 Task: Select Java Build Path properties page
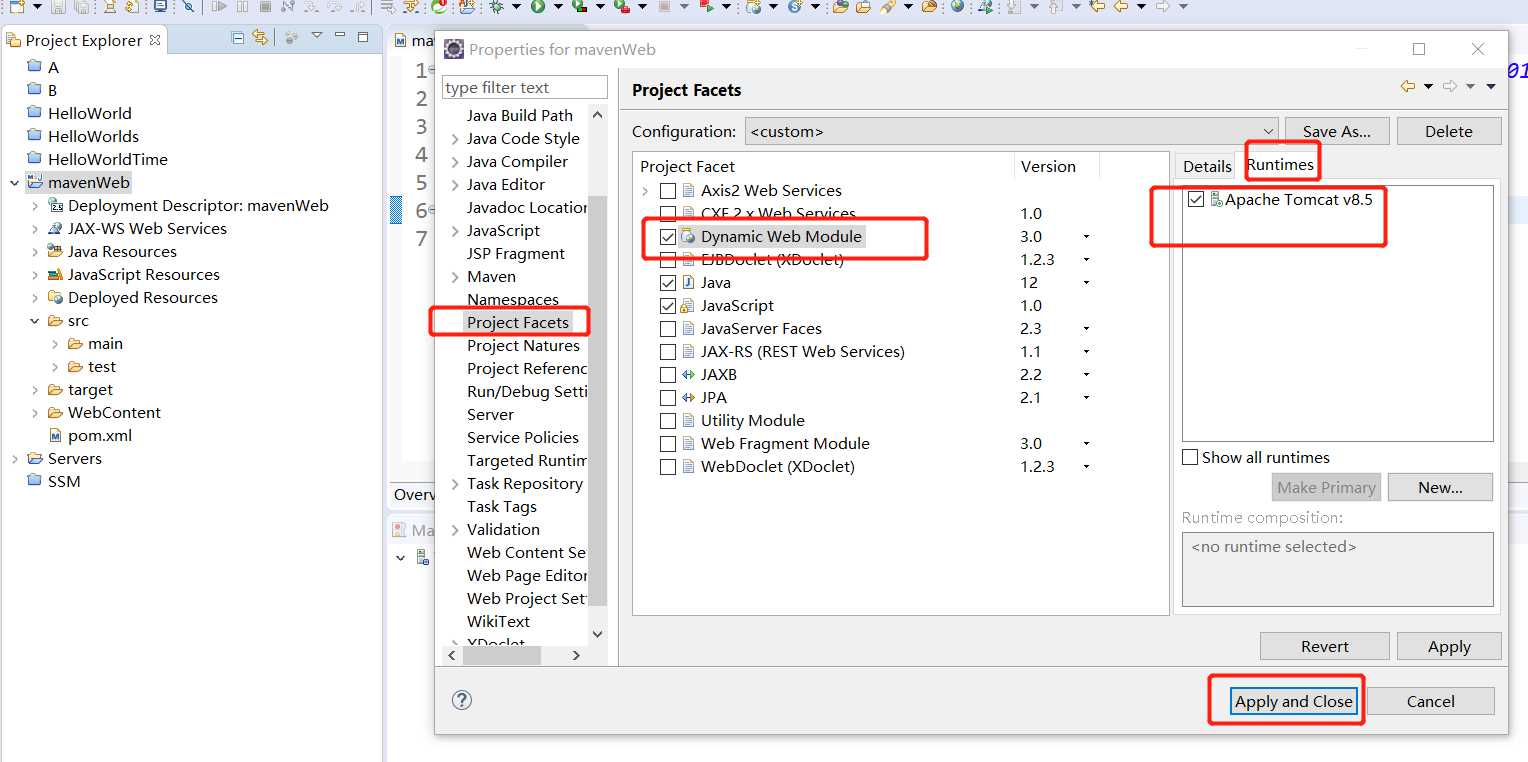(520, 115)
